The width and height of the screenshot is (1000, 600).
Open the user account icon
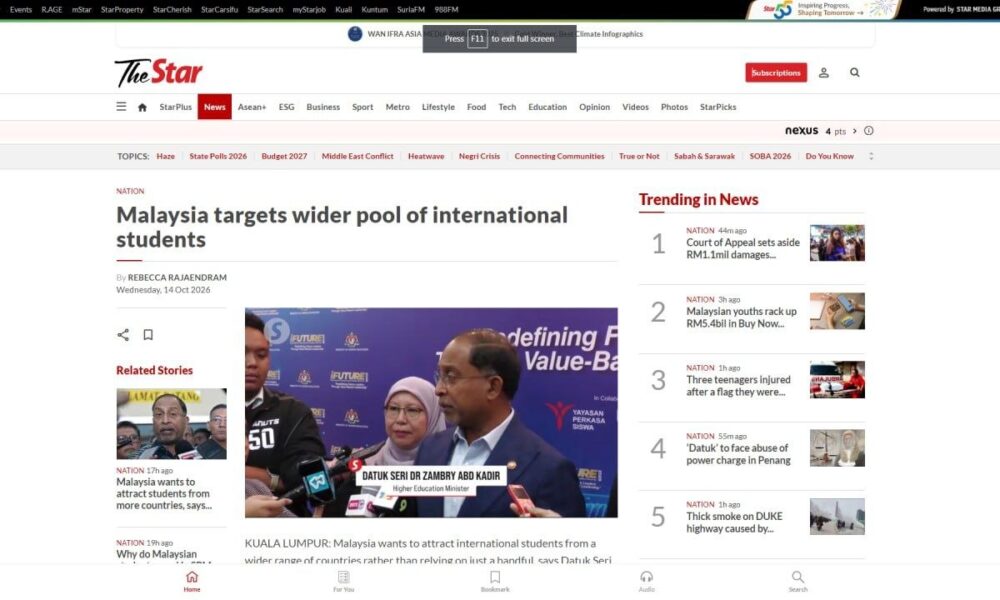click(824, 73)
